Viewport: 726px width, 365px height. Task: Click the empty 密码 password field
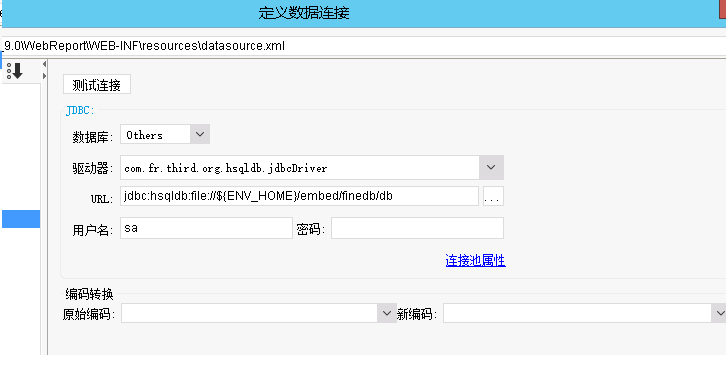[x=417, y=228]
